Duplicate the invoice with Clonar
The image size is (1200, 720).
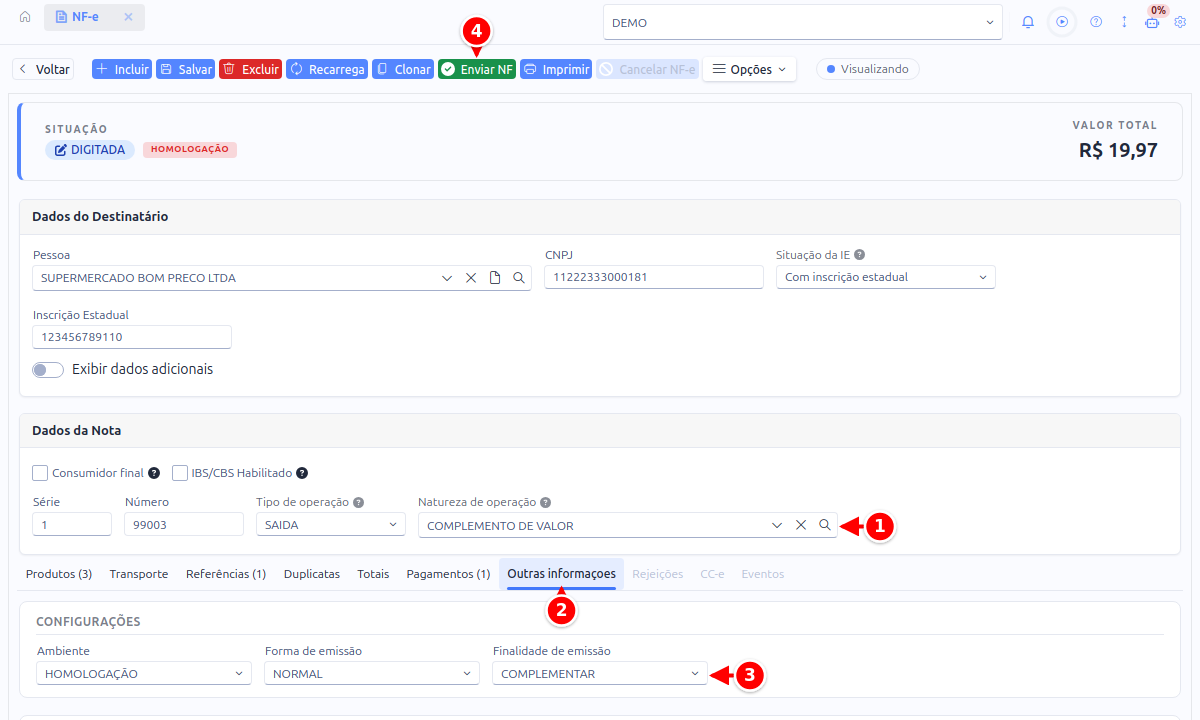tap(403, 70)
